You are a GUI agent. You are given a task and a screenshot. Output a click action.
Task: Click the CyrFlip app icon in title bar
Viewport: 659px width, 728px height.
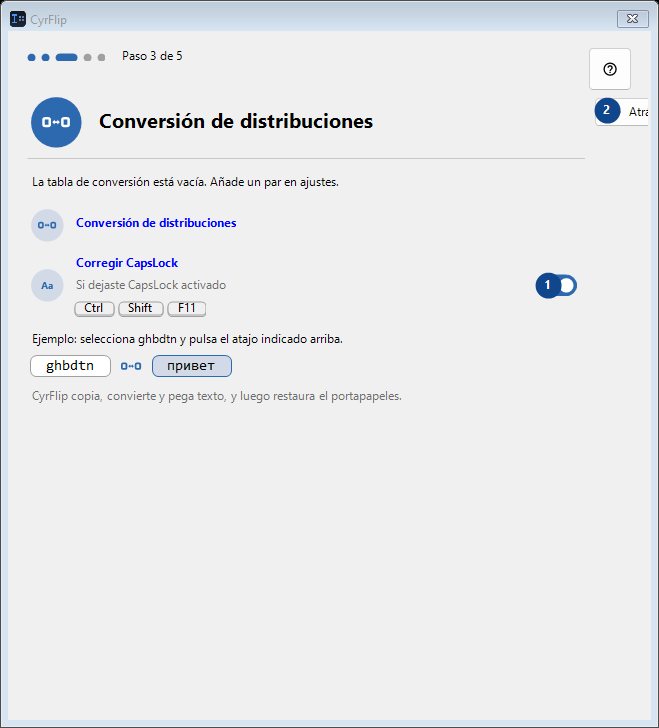pyautogui.click(x=18, y=19)
